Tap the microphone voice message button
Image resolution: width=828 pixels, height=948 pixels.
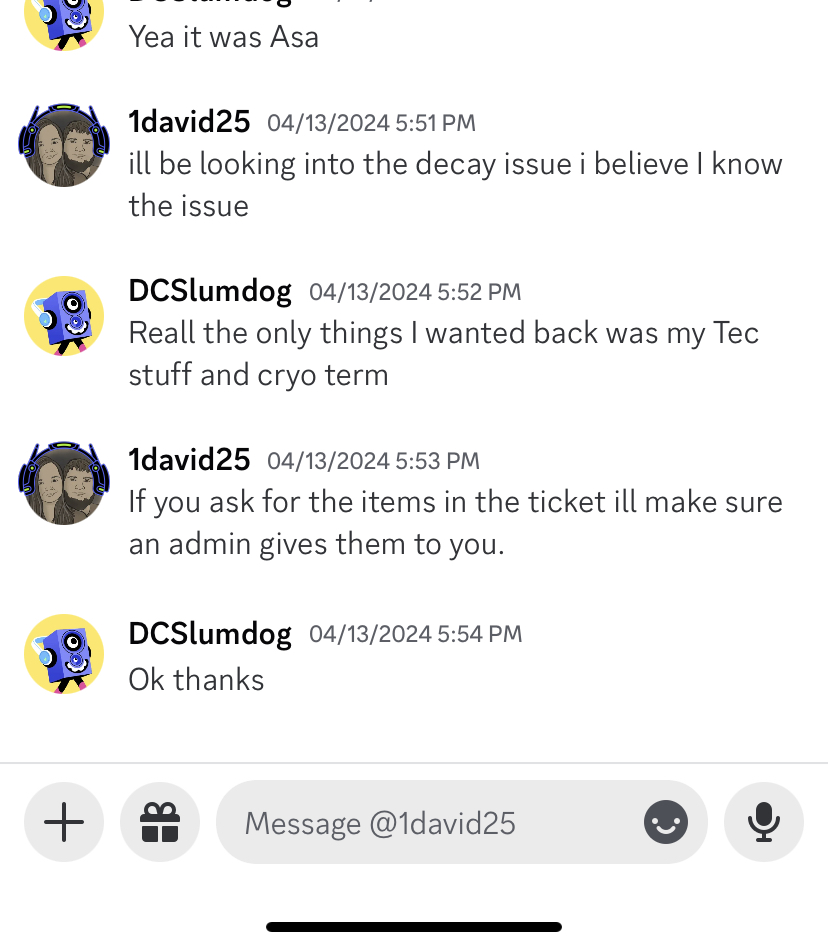coord(764,822)
